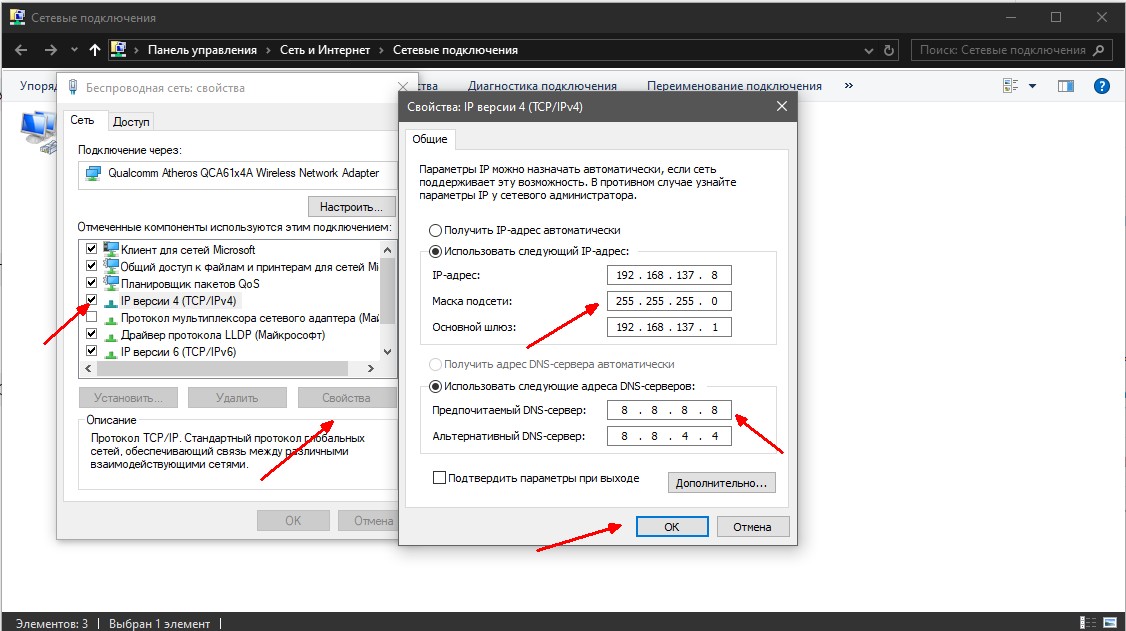Image resolution: width=1126 pixels, height=631 pixels.
Task: Switch to large icons view in status bar
Action: (1109, 622)
